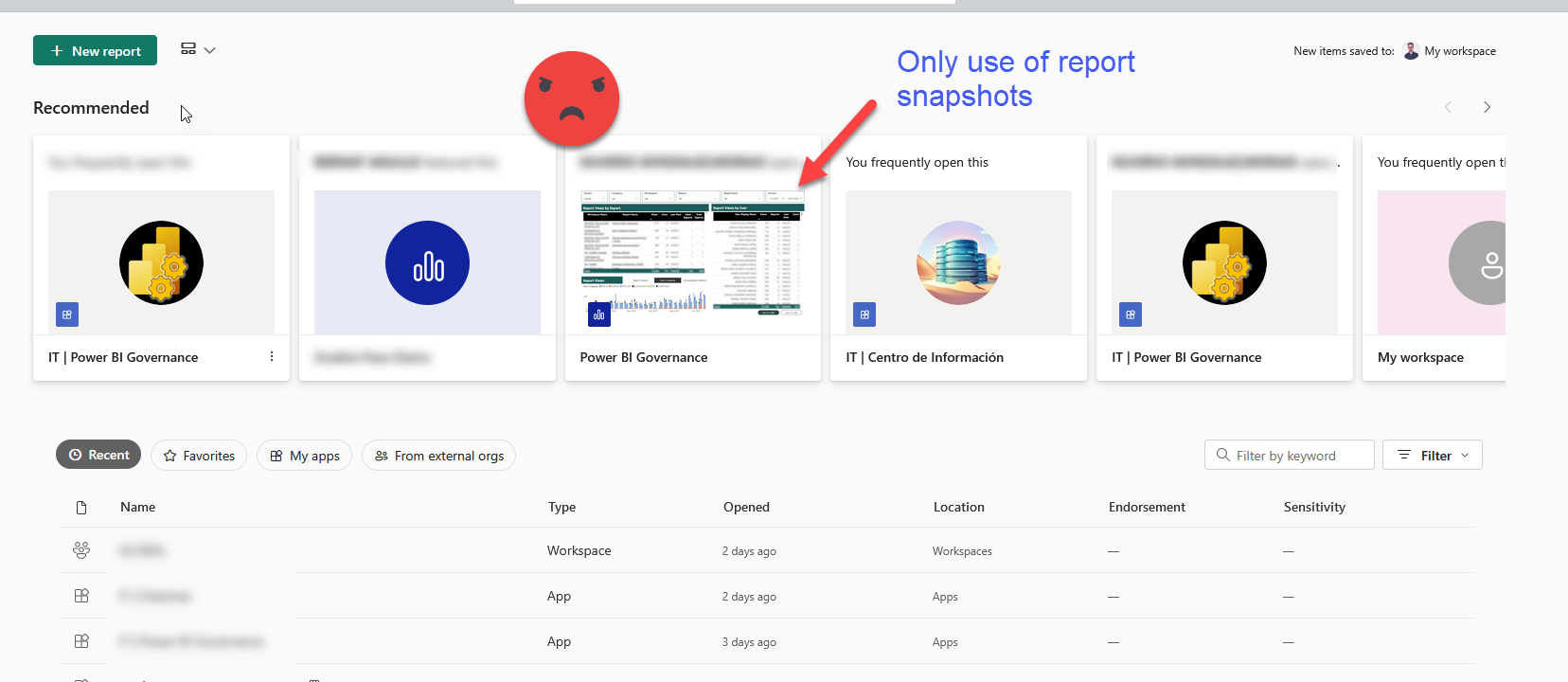Click the New report button
1568x682 pixels.
[95, 51]
